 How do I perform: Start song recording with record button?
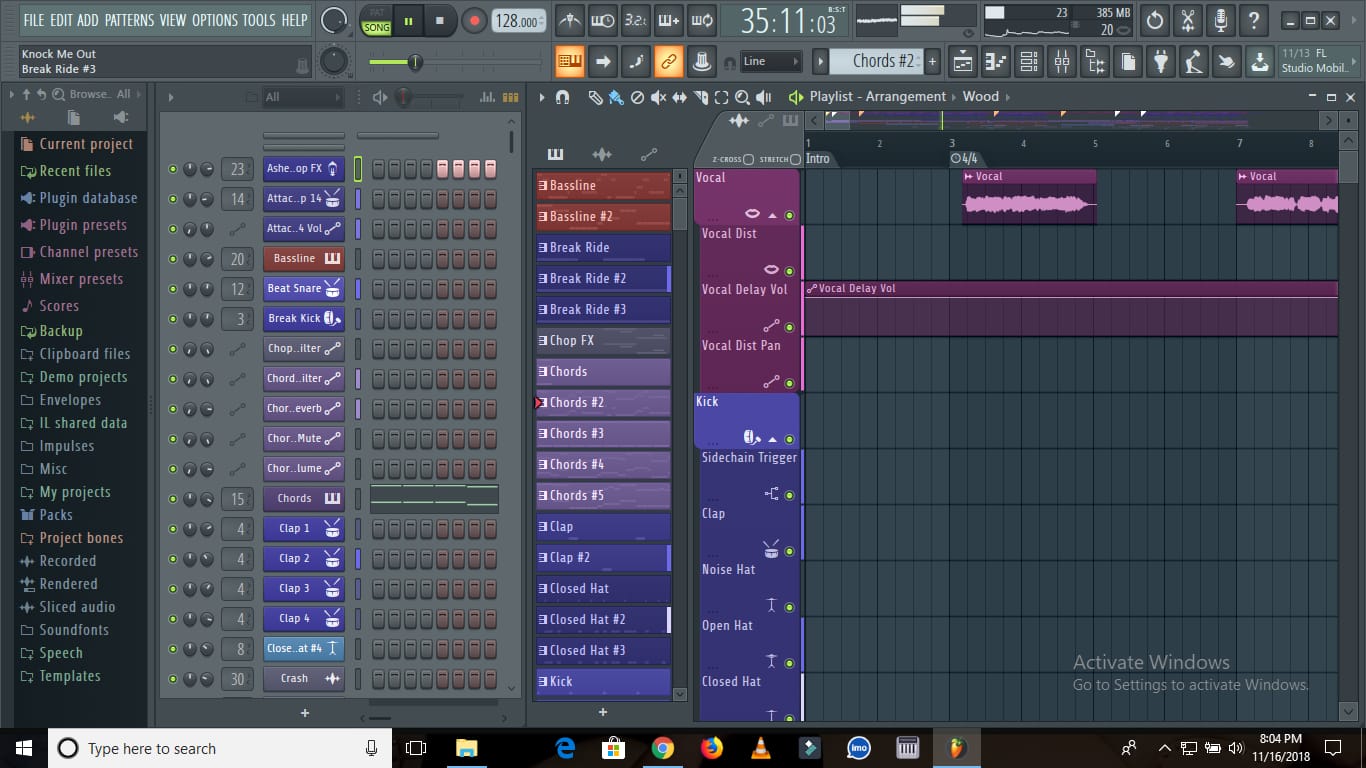[x=475, y=20]
